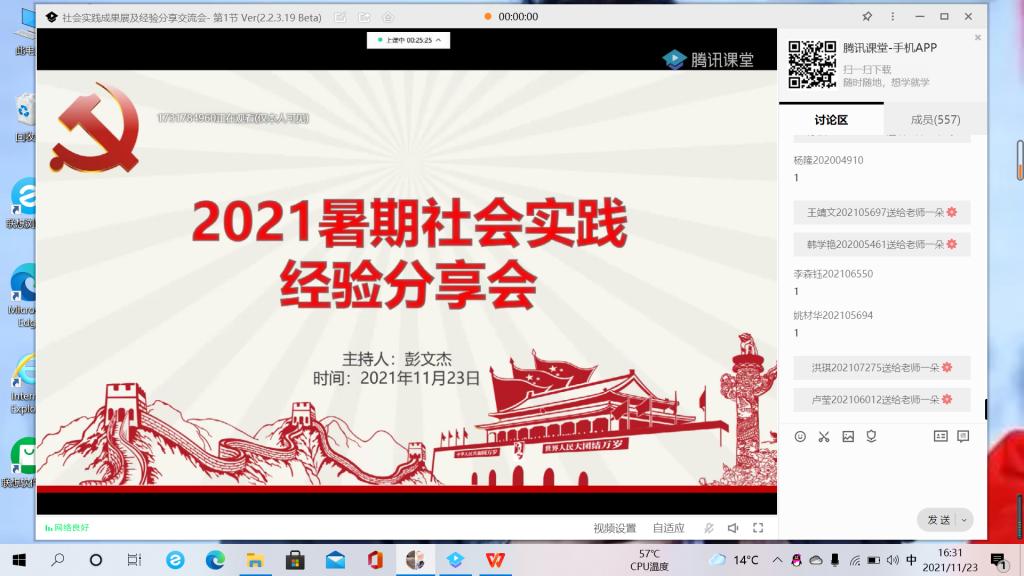Collapse the 上课中 class timer bar
The image size is (1024, 576).
[x=437, y=40]
